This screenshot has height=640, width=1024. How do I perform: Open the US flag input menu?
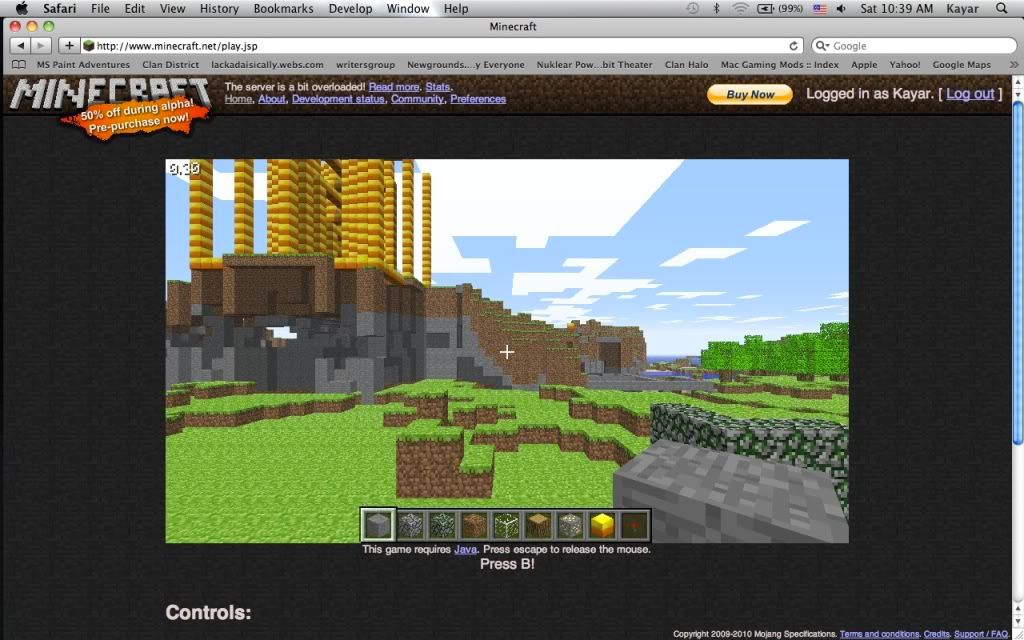coord(820,8)
